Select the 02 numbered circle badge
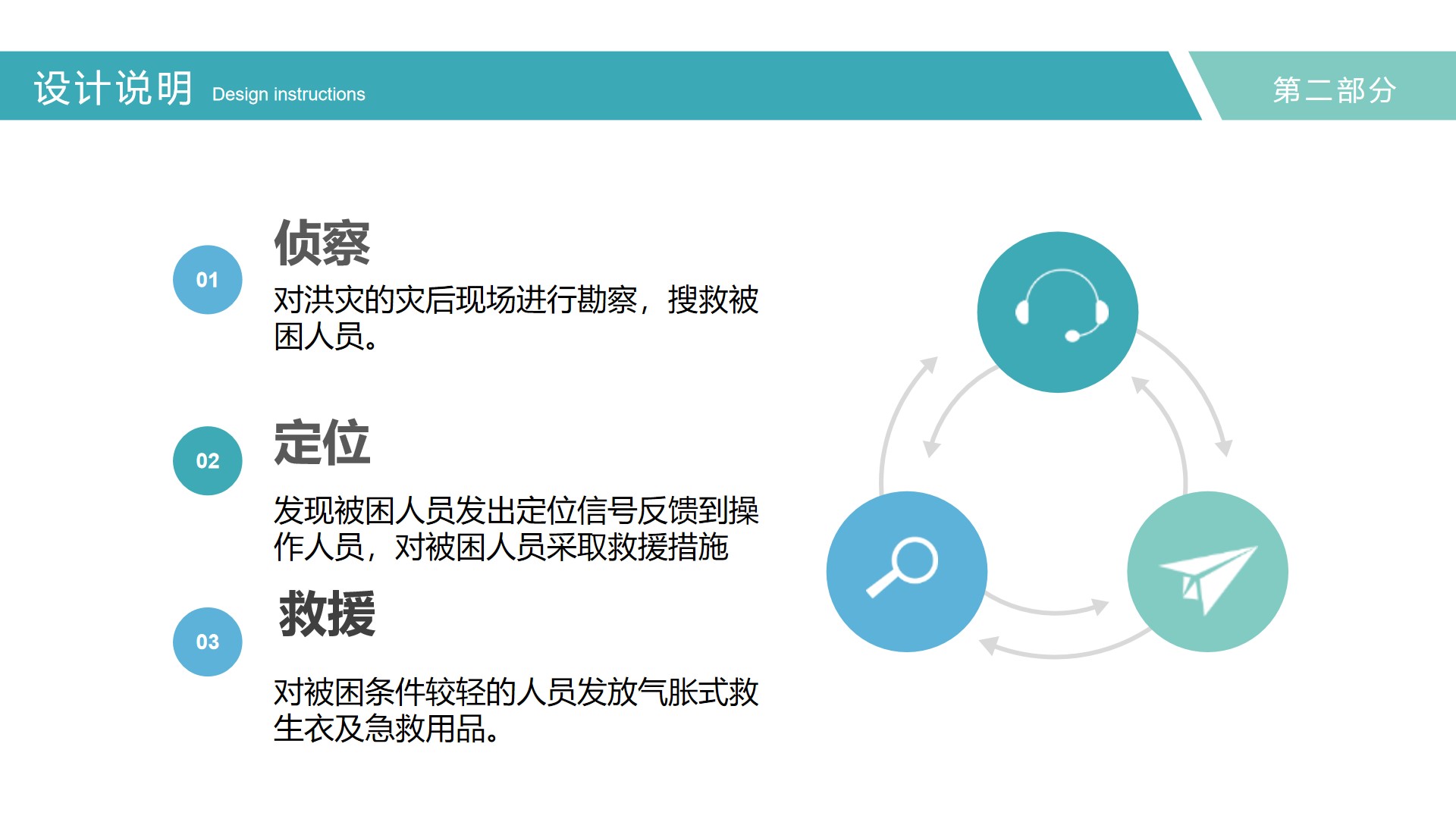The height and width of the screenshot is (819, 1456). pyautogui.click(x=208, y=461)
